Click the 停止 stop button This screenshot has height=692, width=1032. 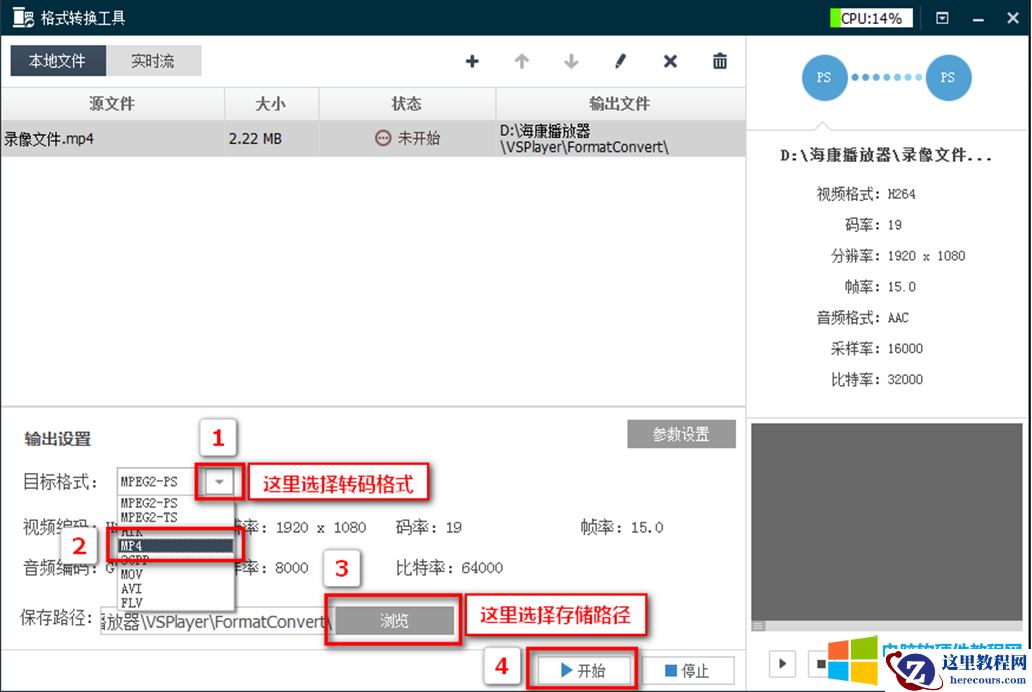coord(688,670)
